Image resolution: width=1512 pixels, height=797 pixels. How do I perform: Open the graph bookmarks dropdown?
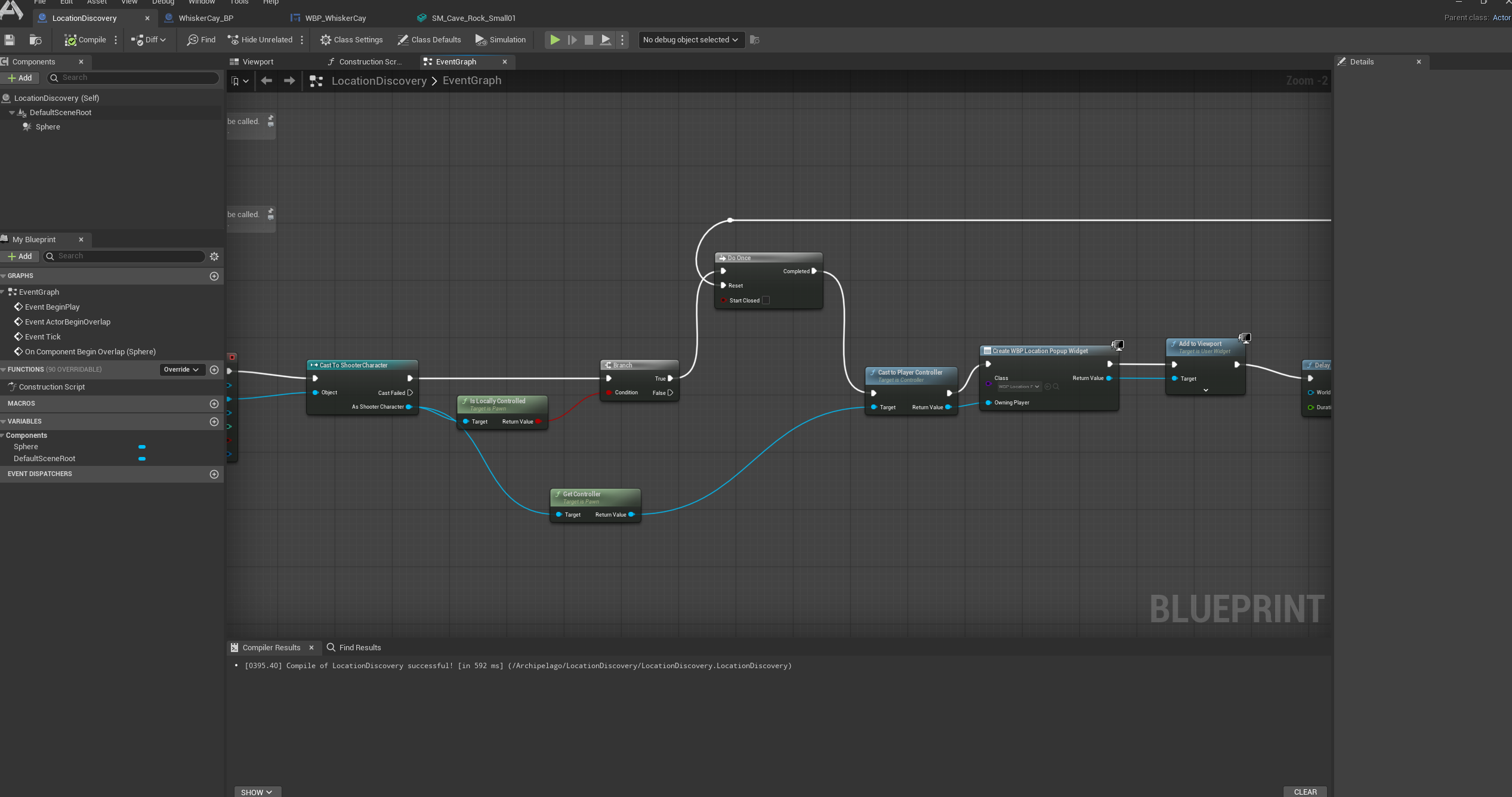(240, 81)
